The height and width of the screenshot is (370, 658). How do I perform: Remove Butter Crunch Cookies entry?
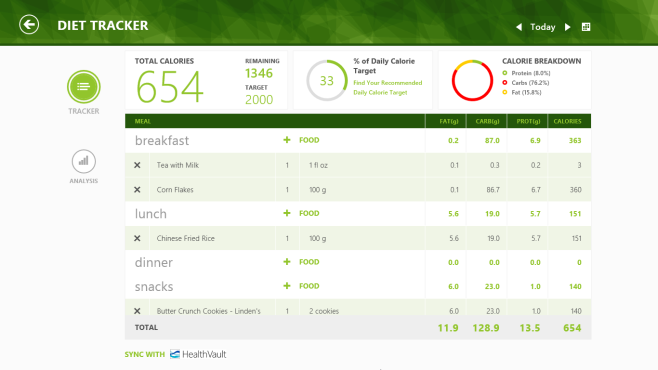click(137, 311)
